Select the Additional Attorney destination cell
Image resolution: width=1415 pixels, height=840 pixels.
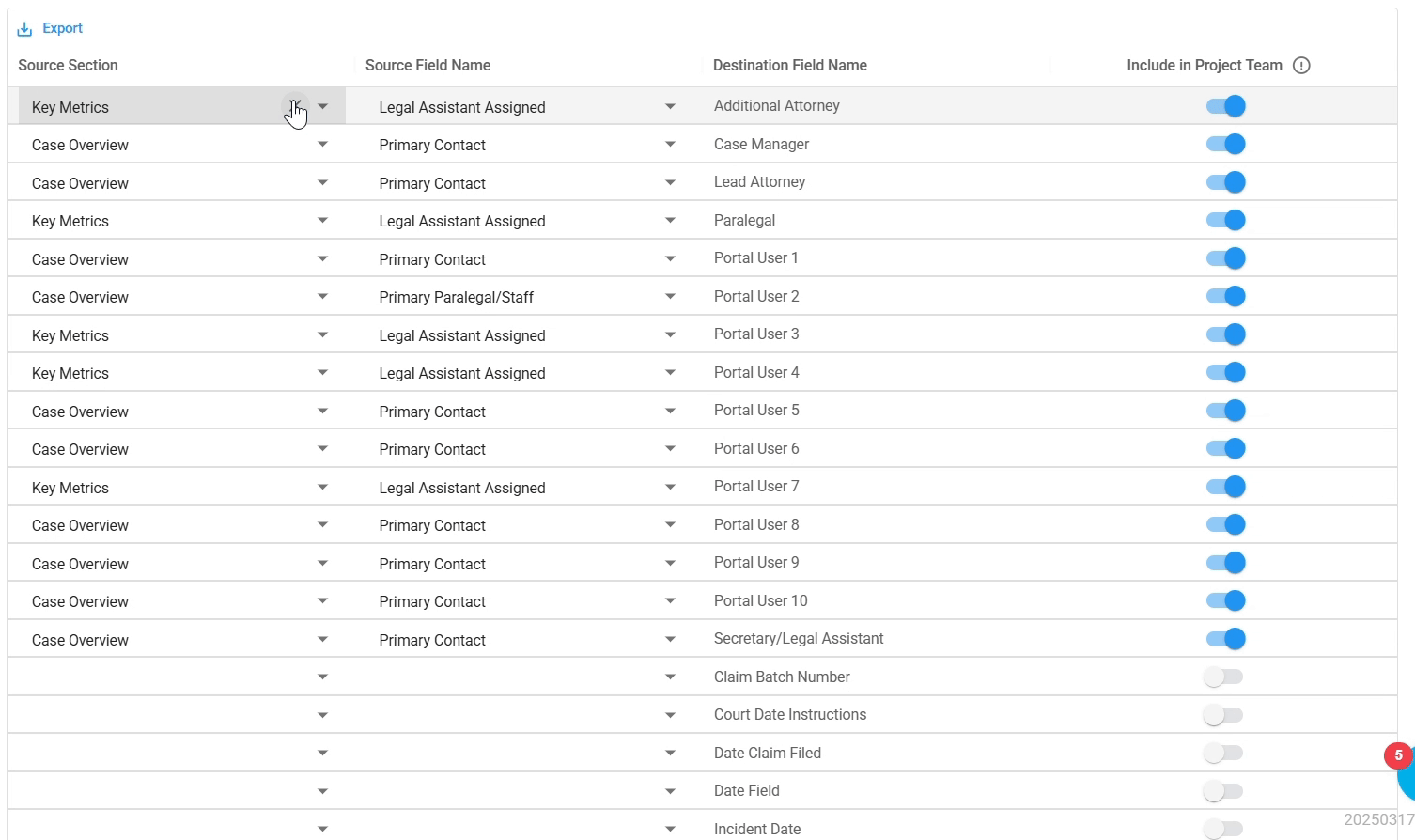pyautogui.click(x=777, y=105)
